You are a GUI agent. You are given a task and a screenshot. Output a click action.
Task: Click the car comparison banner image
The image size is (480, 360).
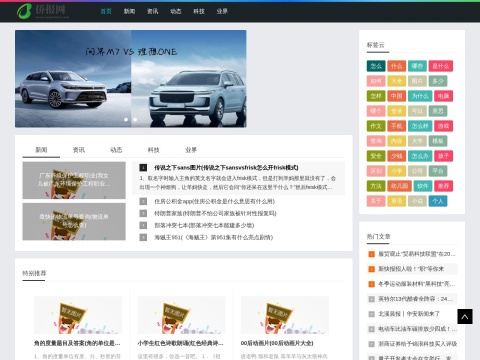point(131,79)
